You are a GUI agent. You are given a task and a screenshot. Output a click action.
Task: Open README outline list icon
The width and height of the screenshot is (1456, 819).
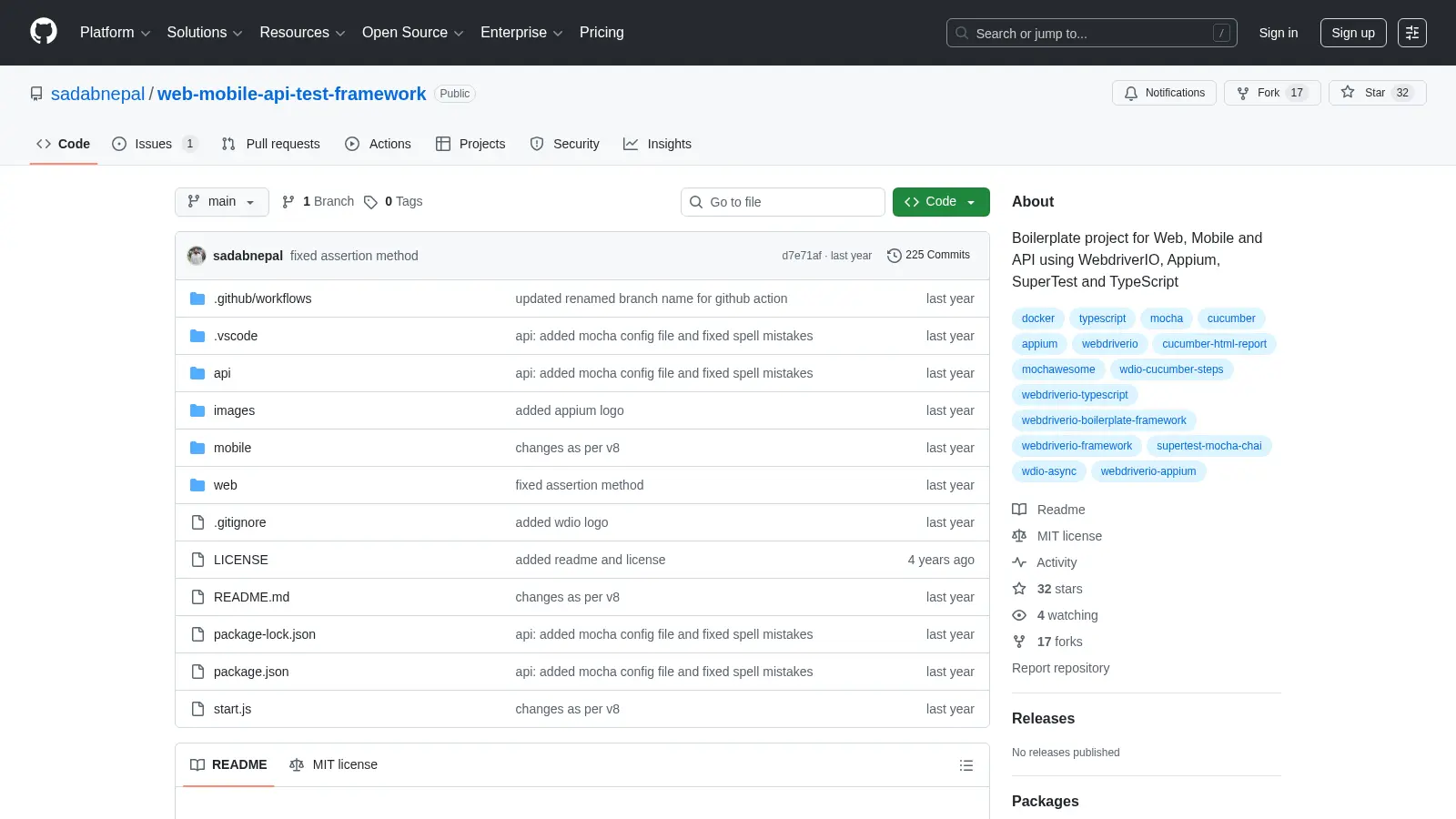pyautogui.click(x=966, y=765)
